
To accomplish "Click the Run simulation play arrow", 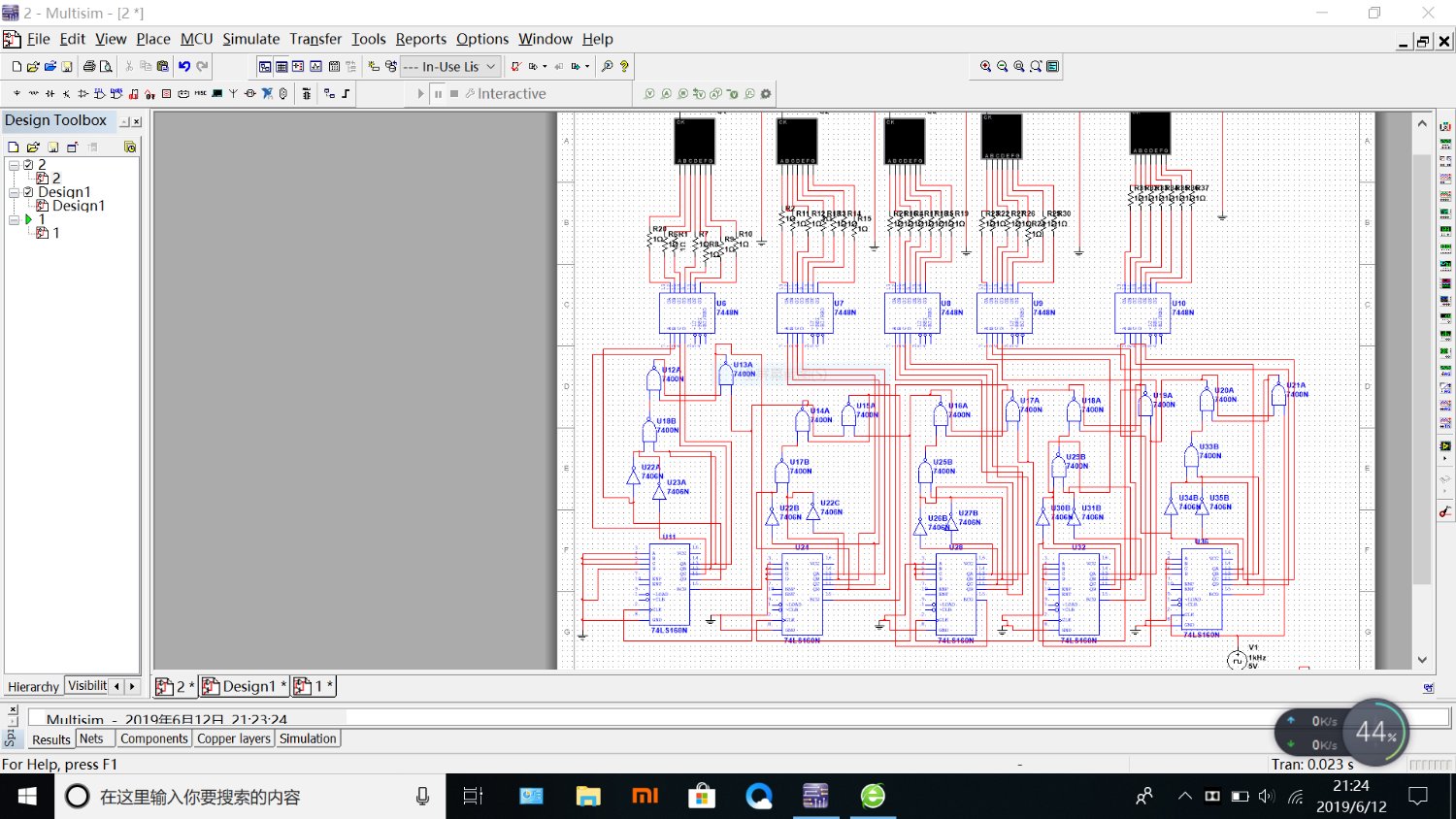I will pyautogui.click(x=421, y=94).
